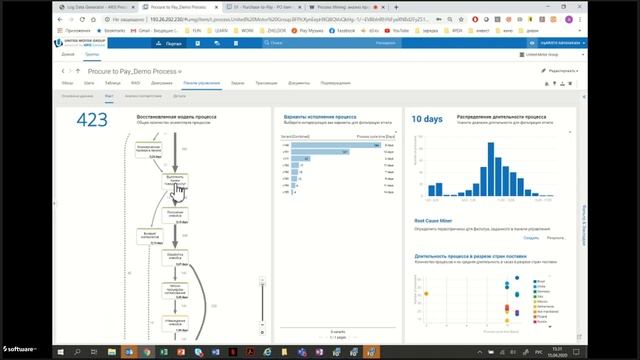Click the Root Cause Miner heading
640x360 pixels.
pos(433,221)
